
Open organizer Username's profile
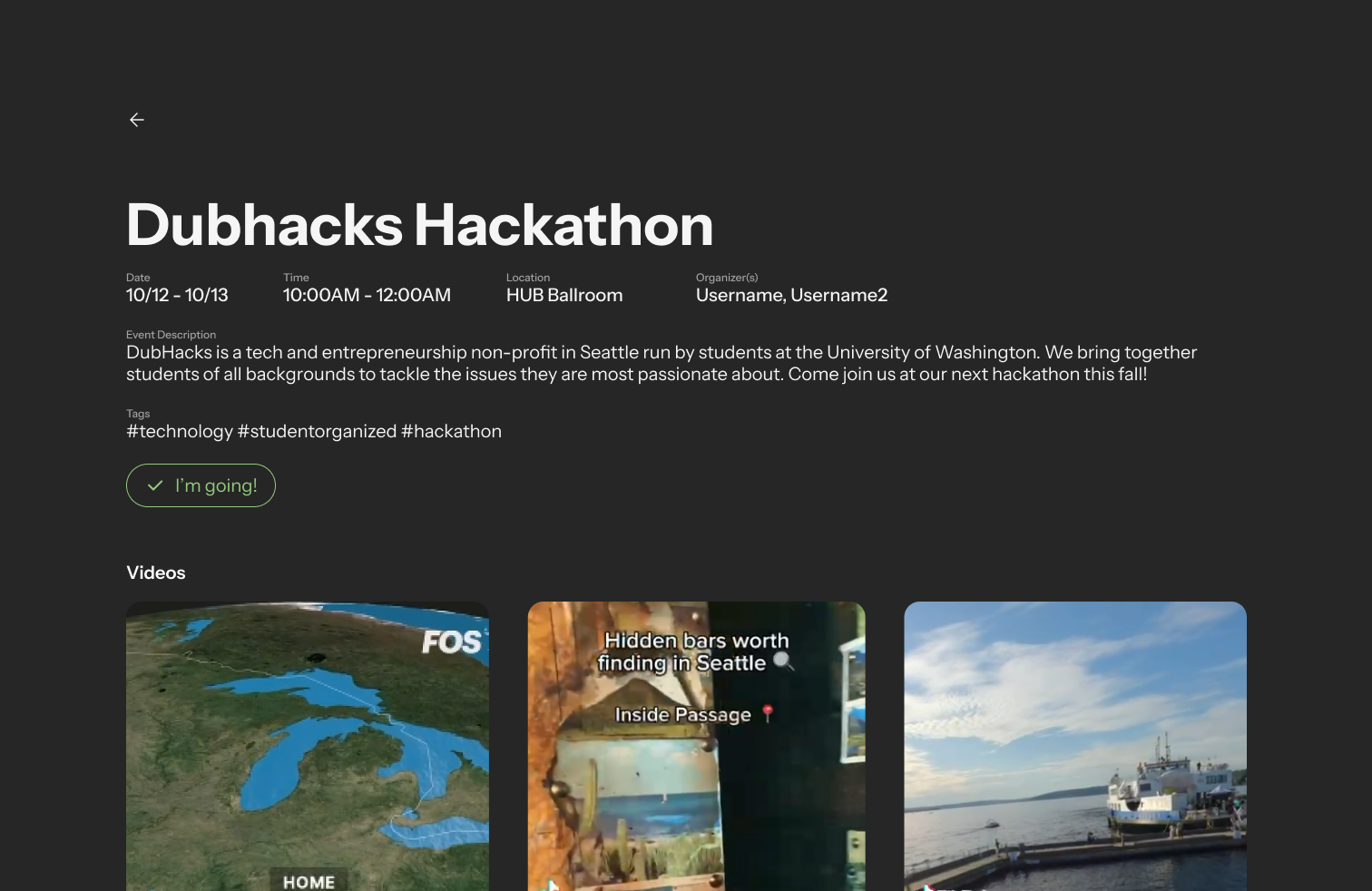pyautogui.click(x=740, y=295)
